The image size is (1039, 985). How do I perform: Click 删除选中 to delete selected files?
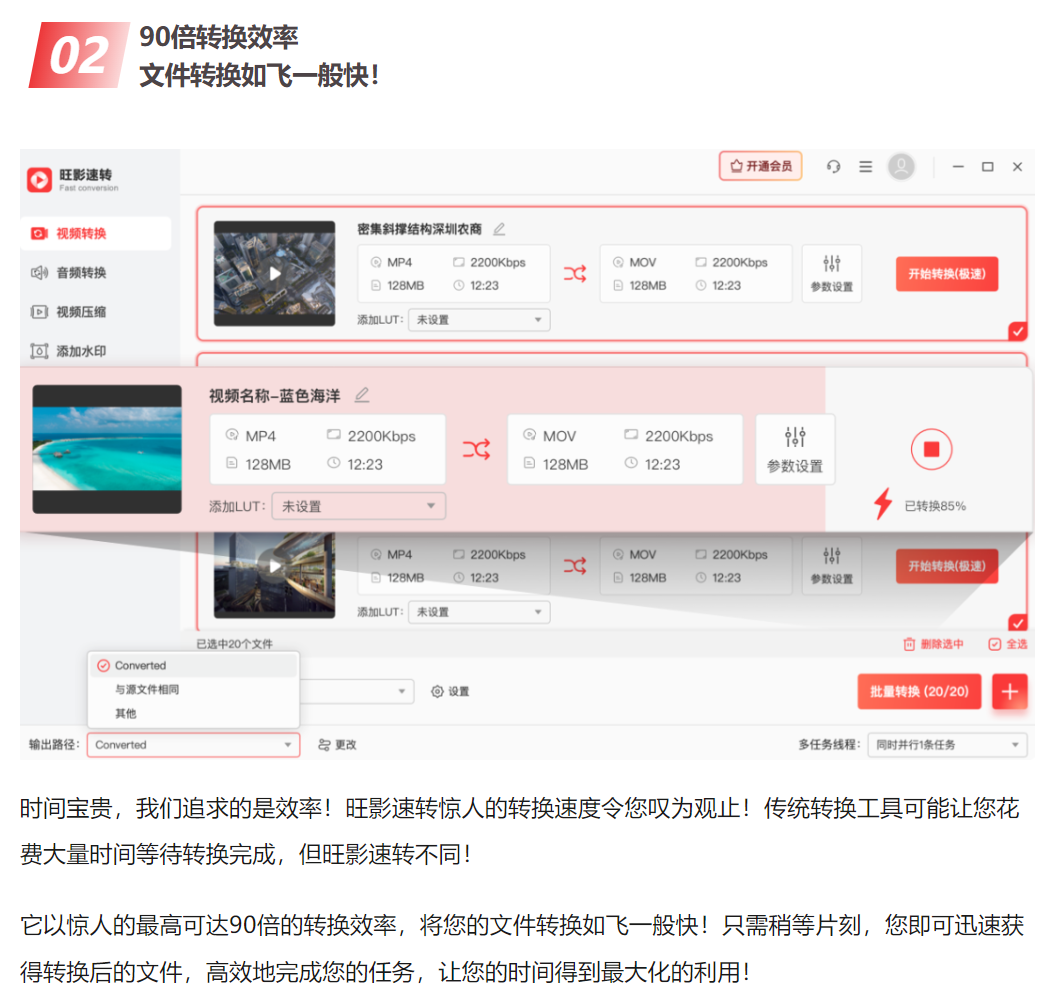pyautogui.click(x=934, y=644)
